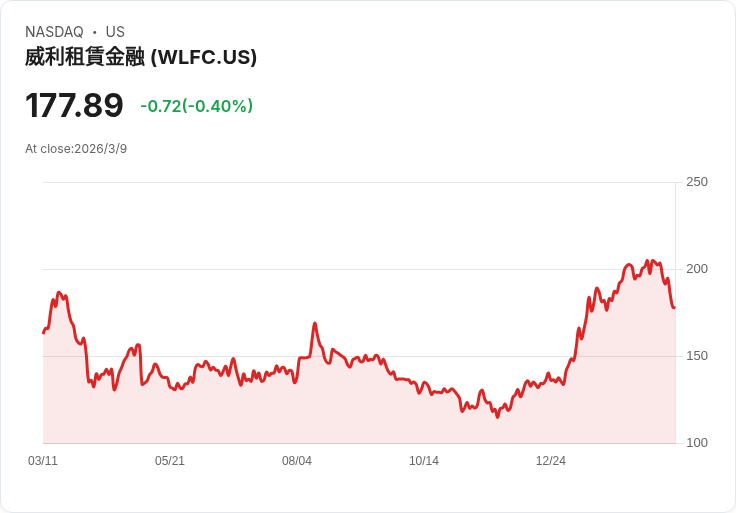Click the 200 price axis label

pos(697,269)
